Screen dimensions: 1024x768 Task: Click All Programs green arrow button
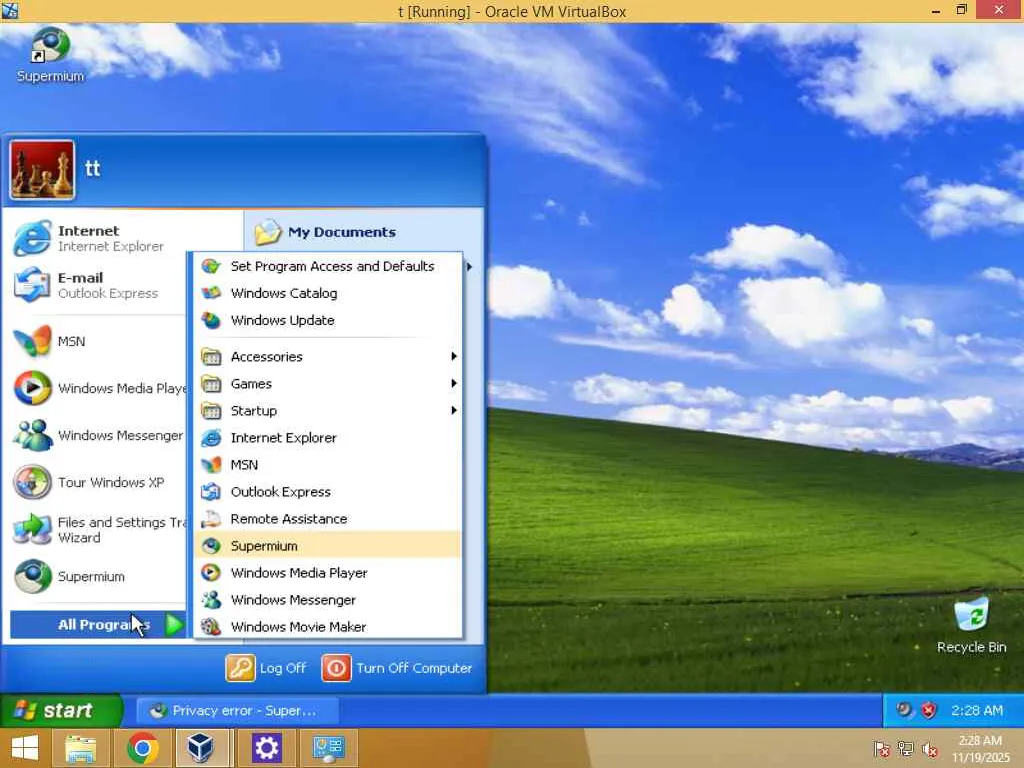tap(174, 625)
